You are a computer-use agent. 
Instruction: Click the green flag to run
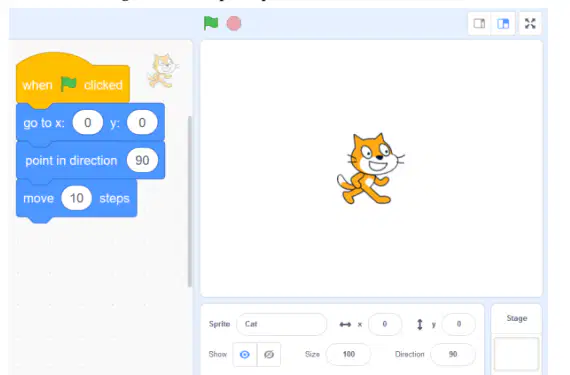(211, 23)
